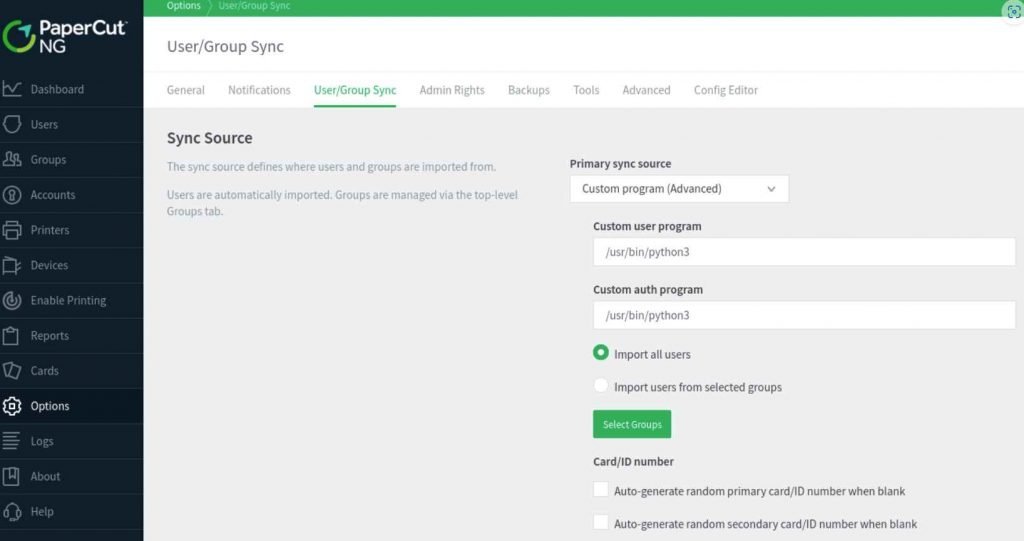The width and height of the screenshot is (1024, 541).
Task: Select the Printers printer icon
Action: (12, 230)
